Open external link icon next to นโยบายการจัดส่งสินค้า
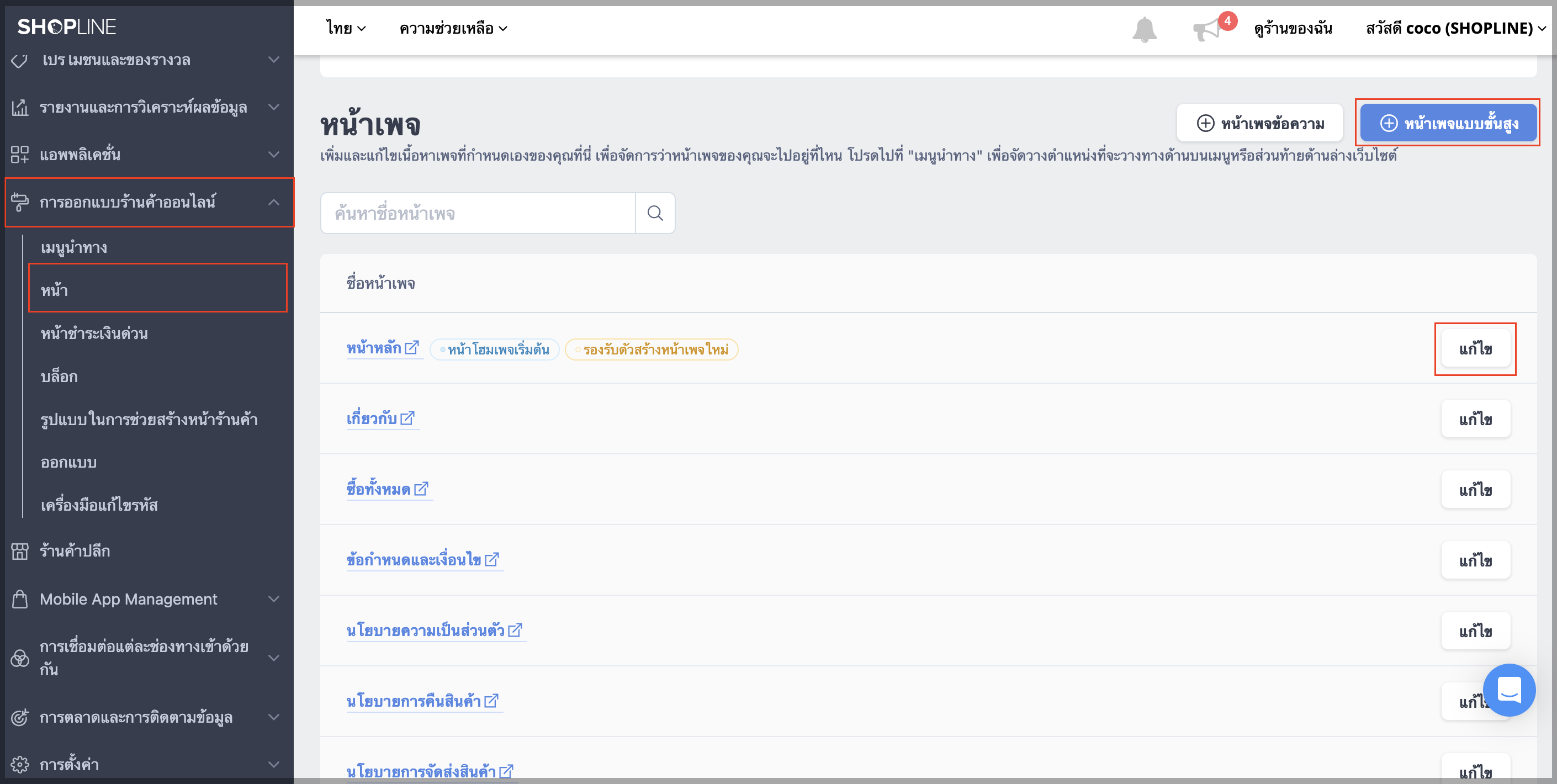The width and height of the screenshot is (1557, 784). 506,771
